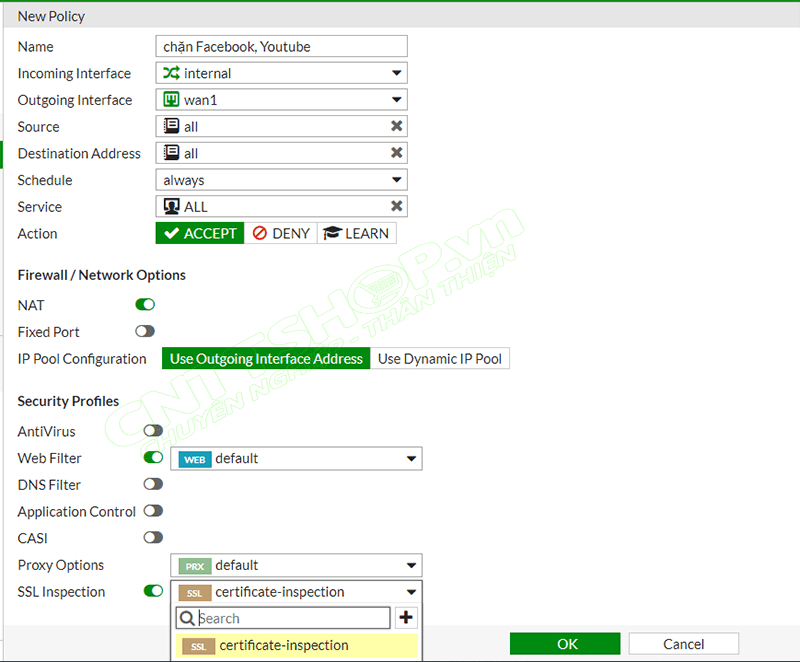Enable the Application Control toggle
This screenshot has width=800, height=662.
[153, 511]
